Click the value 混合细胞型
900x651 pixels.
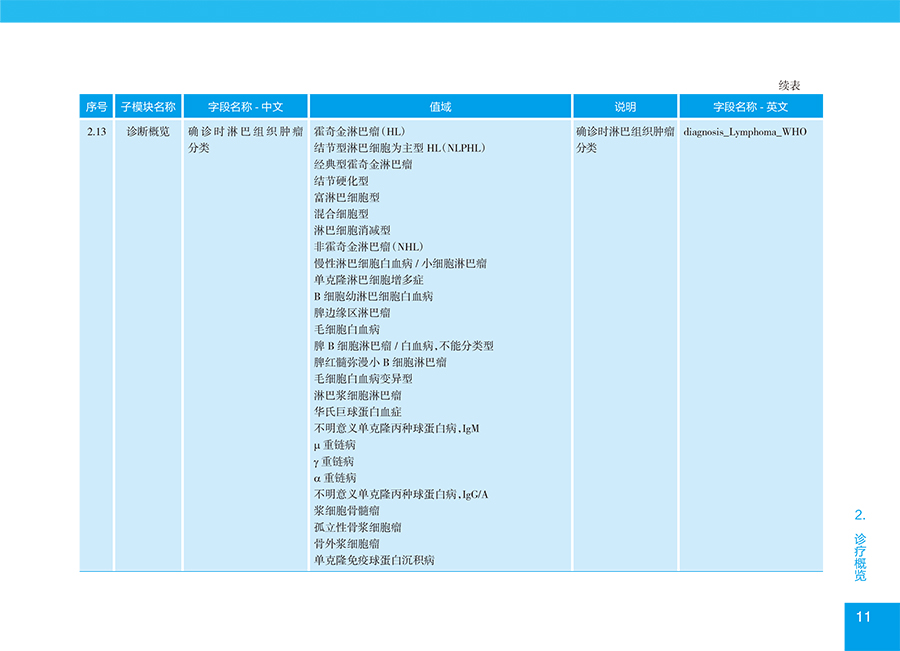(341, 214)
